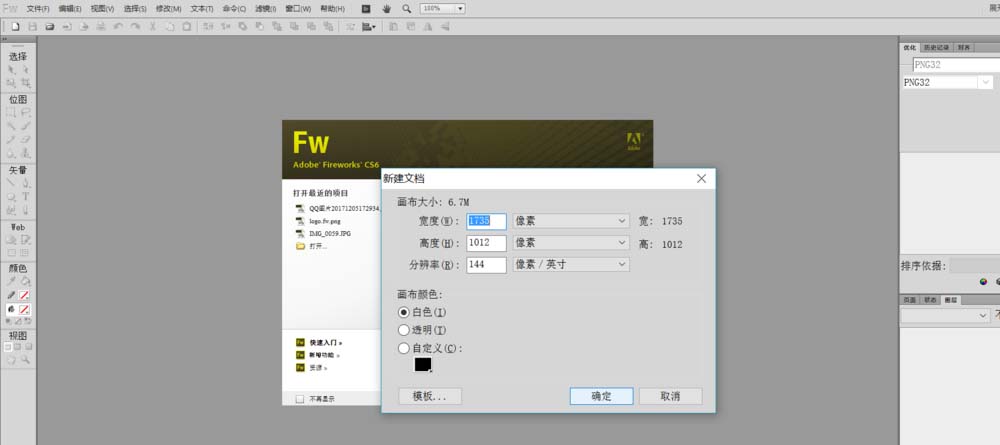
Task: Select the Paint Bucket tool under 颜色
Action: pyautogui.click(x=26, y=281)
